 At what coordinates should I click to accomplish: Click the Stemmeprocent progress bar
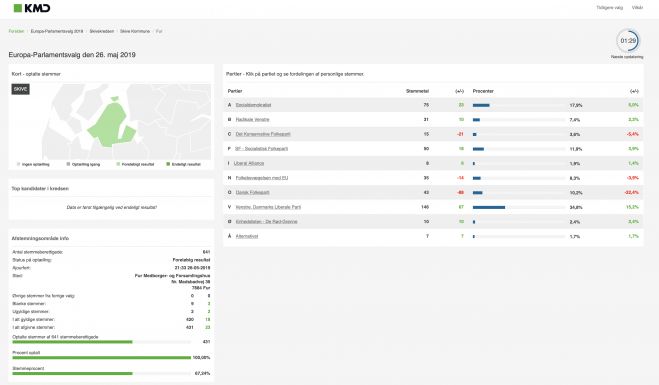[101, 373]
